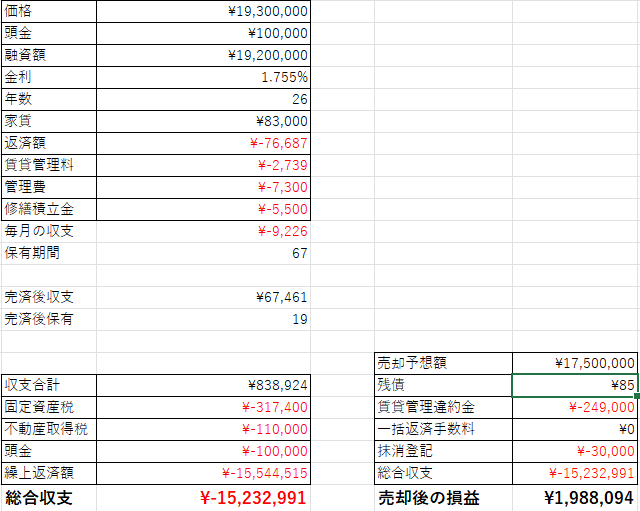Select the 残債 label cell
The height and width of the screenshot is (511, 640).
pyautogui.click(x=443, y=385)
